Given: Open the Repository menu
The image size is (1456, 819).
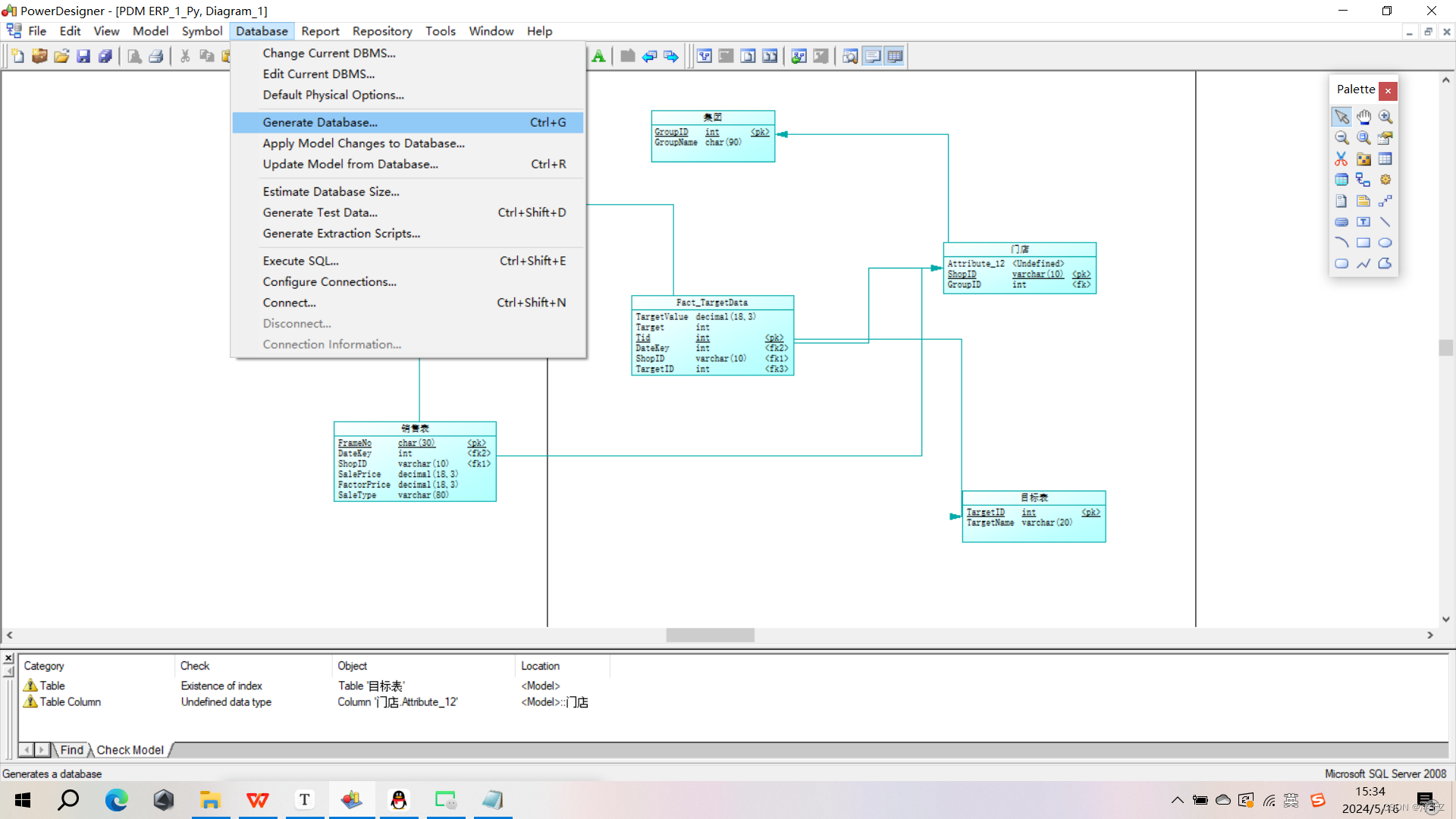Looking at the screenshot, I should 382,31.
